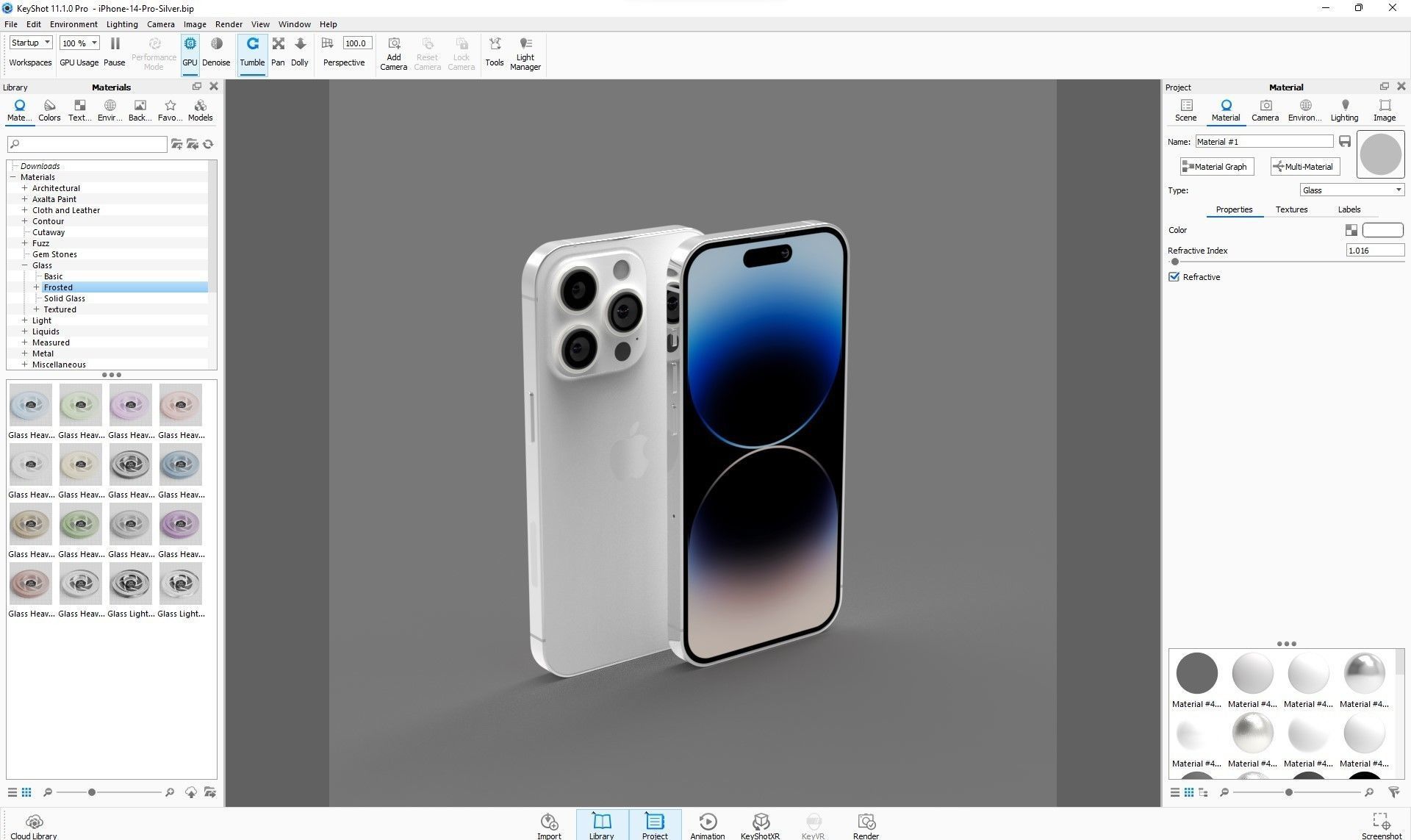
Task: Select the Tumble camera tool
Action: [x=252, y=51]
